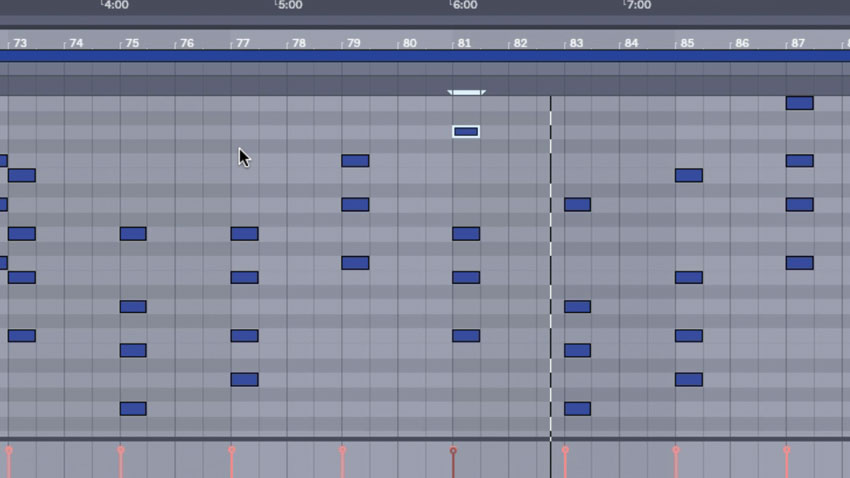This screenshot has width=850, height=478.
Task: Grab the dashed playhead line near bar 83
Action: point(551,268)
